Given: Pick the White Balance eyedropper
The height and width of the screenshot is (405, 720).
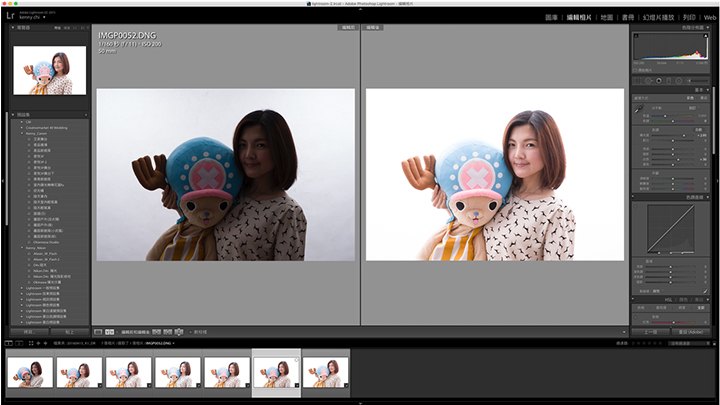Looking at the screenshot, I should click(638, 109).
